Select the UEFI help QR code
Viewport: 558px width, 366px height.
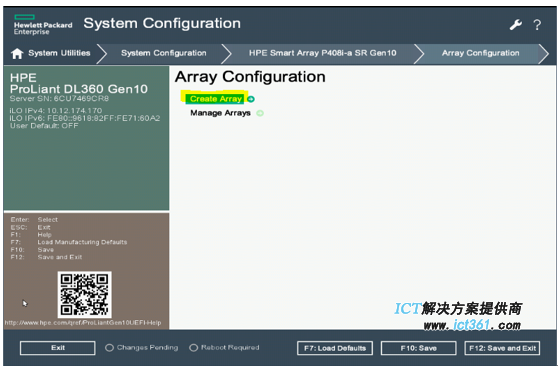pyautogui.click(x=85, y=294)
